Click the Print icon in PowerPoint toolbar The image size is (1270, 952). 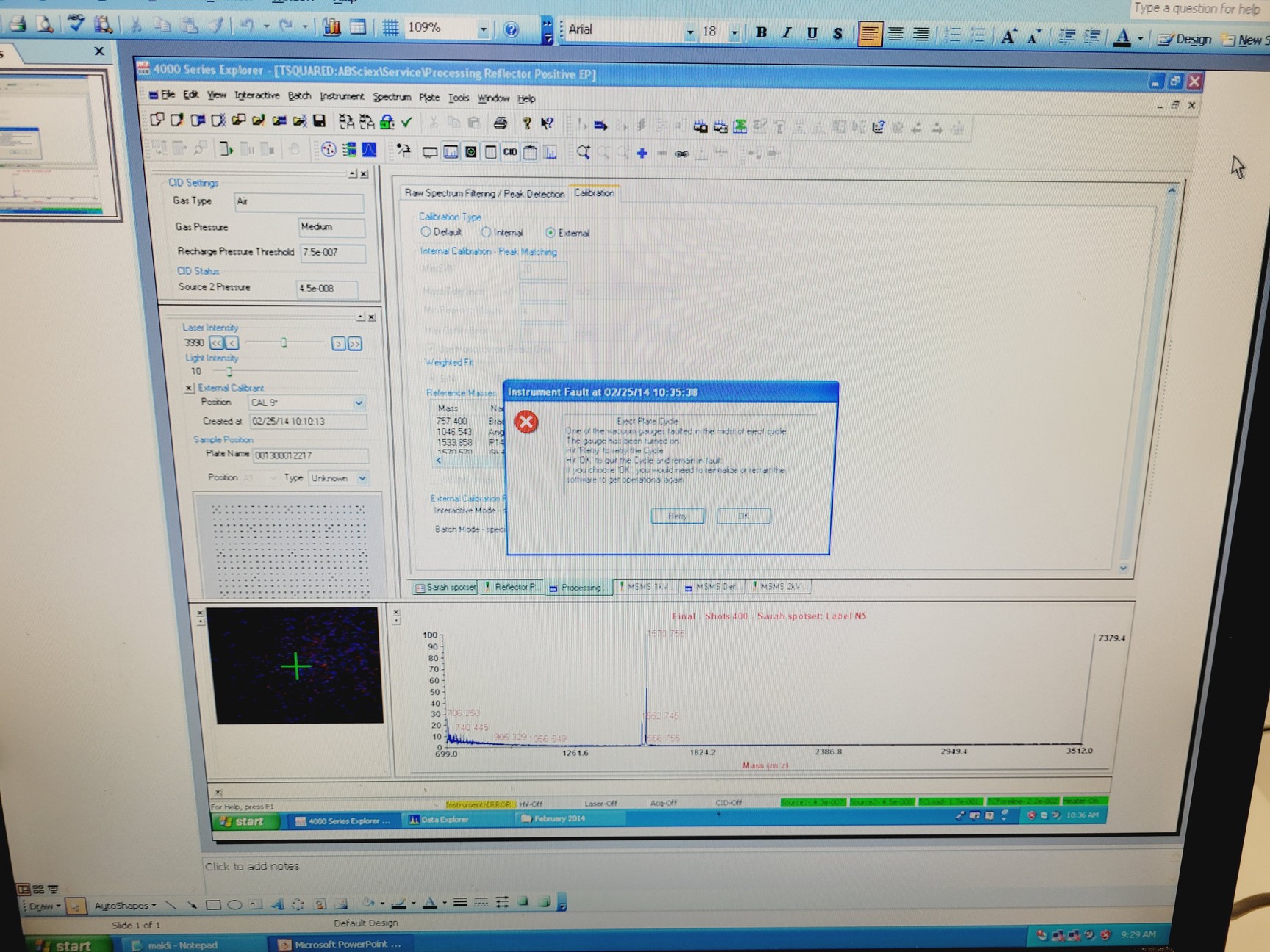18,24
